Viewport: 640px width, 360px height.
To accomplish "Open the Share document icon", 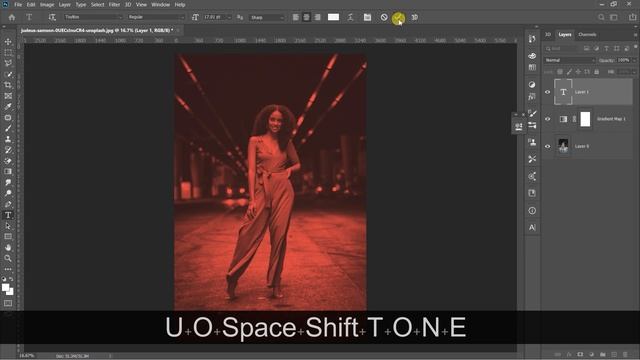I will (x=633, y=17).
